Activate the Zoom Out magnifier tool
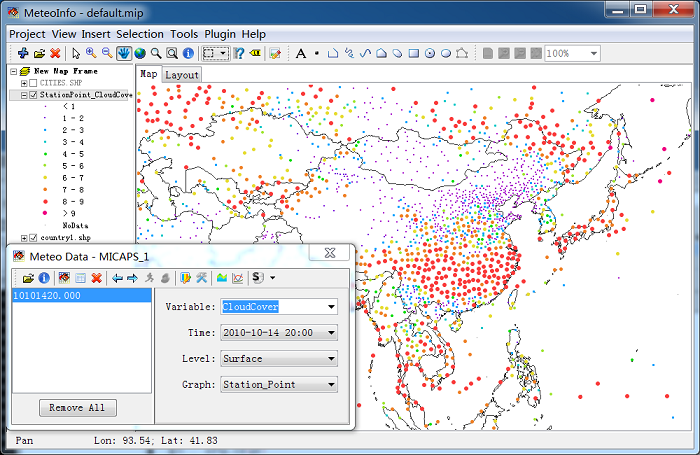Screen dimensions: 700x455 coord(107,53)
